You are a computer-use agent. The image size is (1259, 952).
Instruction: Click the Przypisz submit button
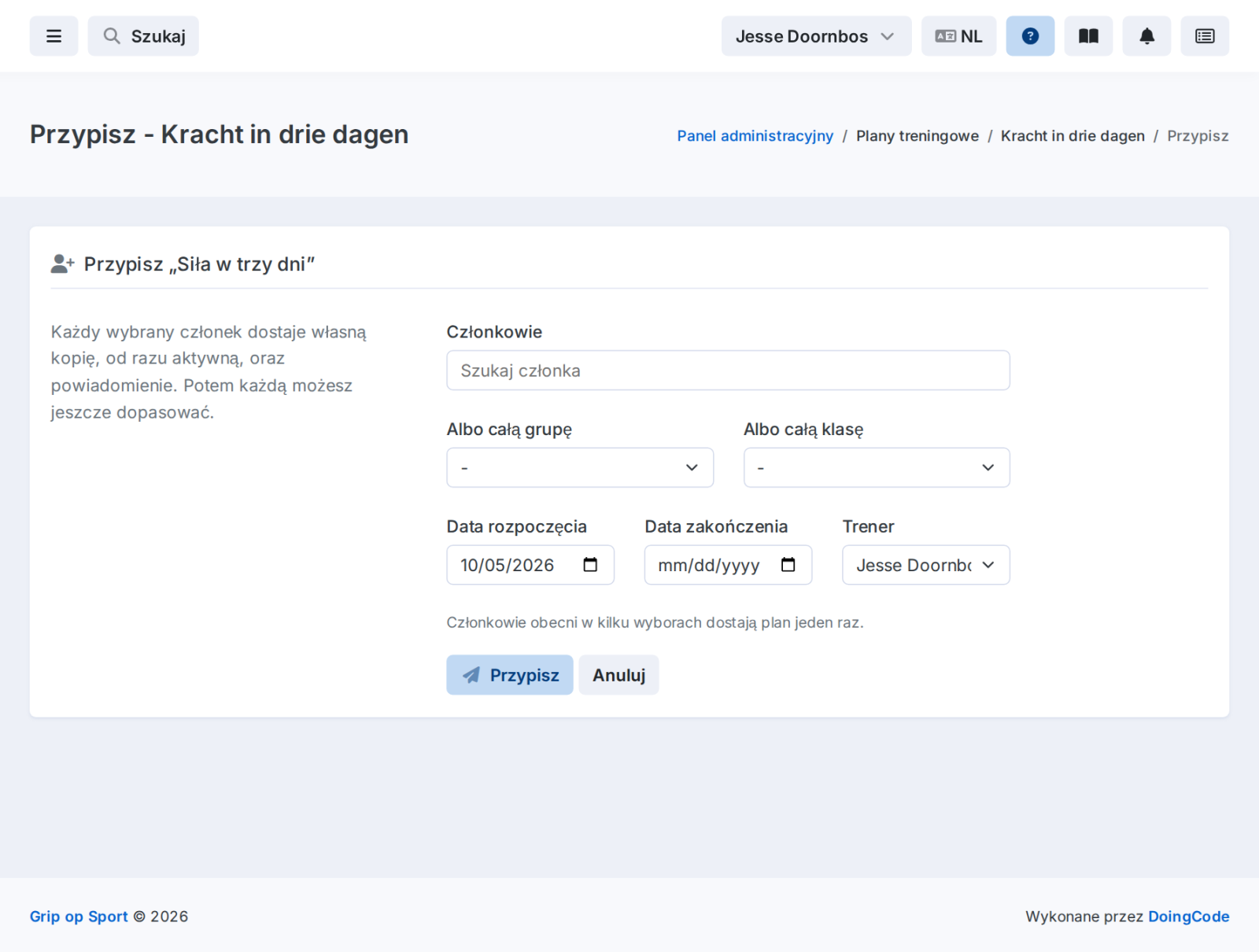[x=510, y=675]
